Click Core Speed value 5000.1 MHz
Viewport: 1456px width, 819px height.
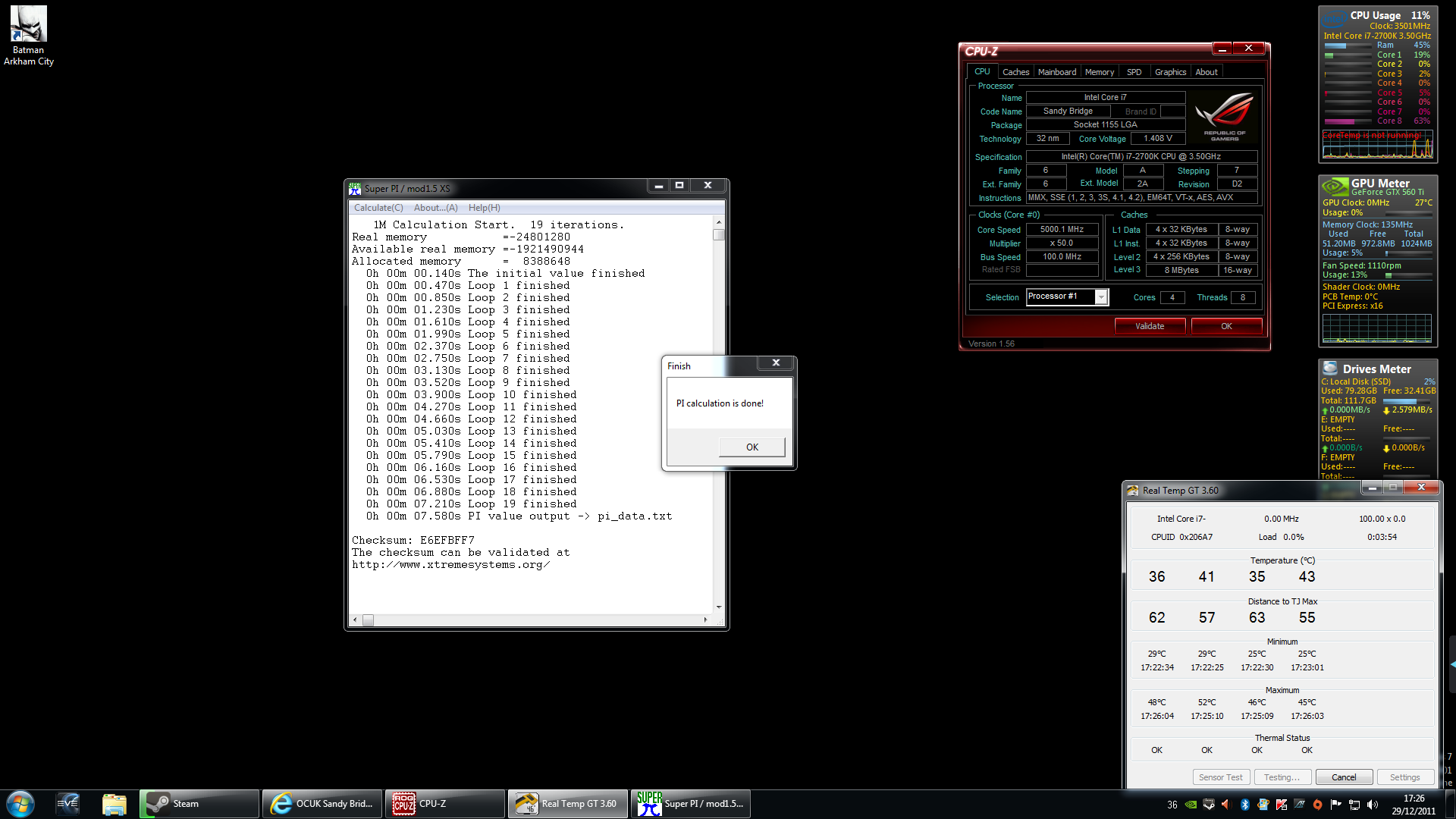tap(1062, 229)
